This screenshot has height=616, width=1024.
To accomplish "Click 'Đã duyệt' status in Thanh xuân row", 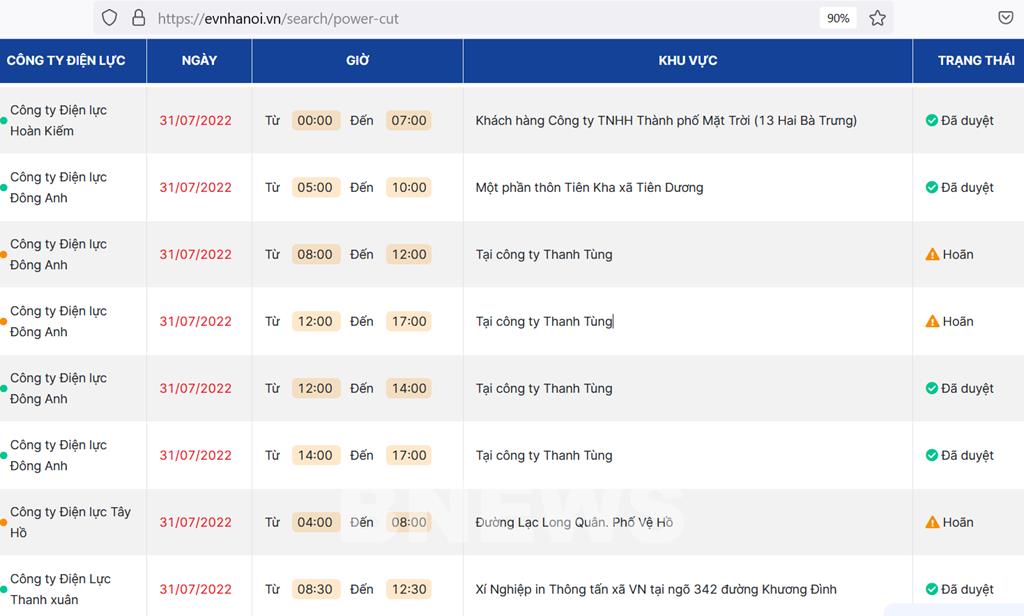I will (x=967, y=589).
